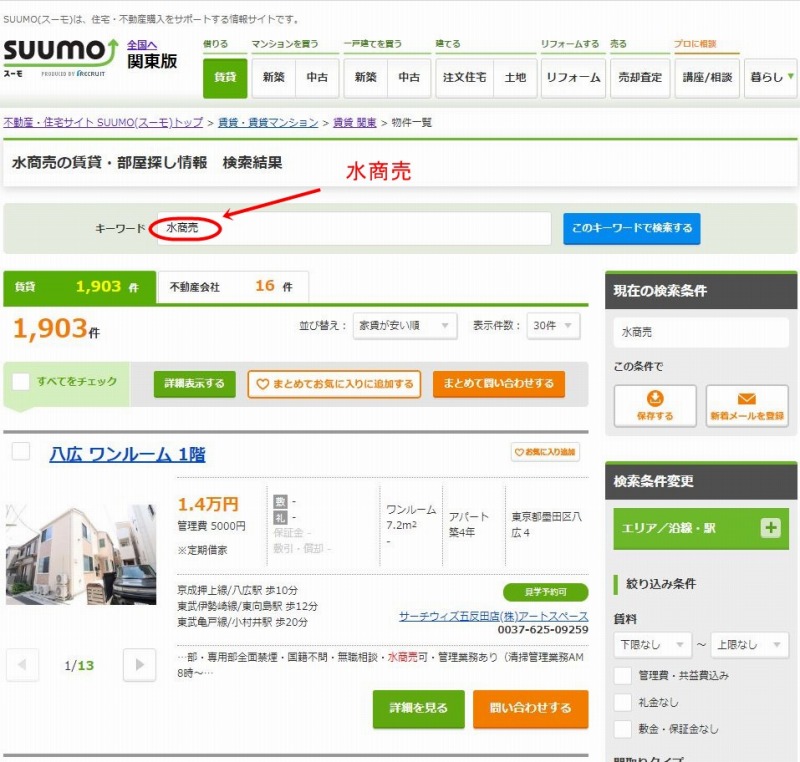Show the previous property photo arrow
The image size is (800, 762).
22,664
